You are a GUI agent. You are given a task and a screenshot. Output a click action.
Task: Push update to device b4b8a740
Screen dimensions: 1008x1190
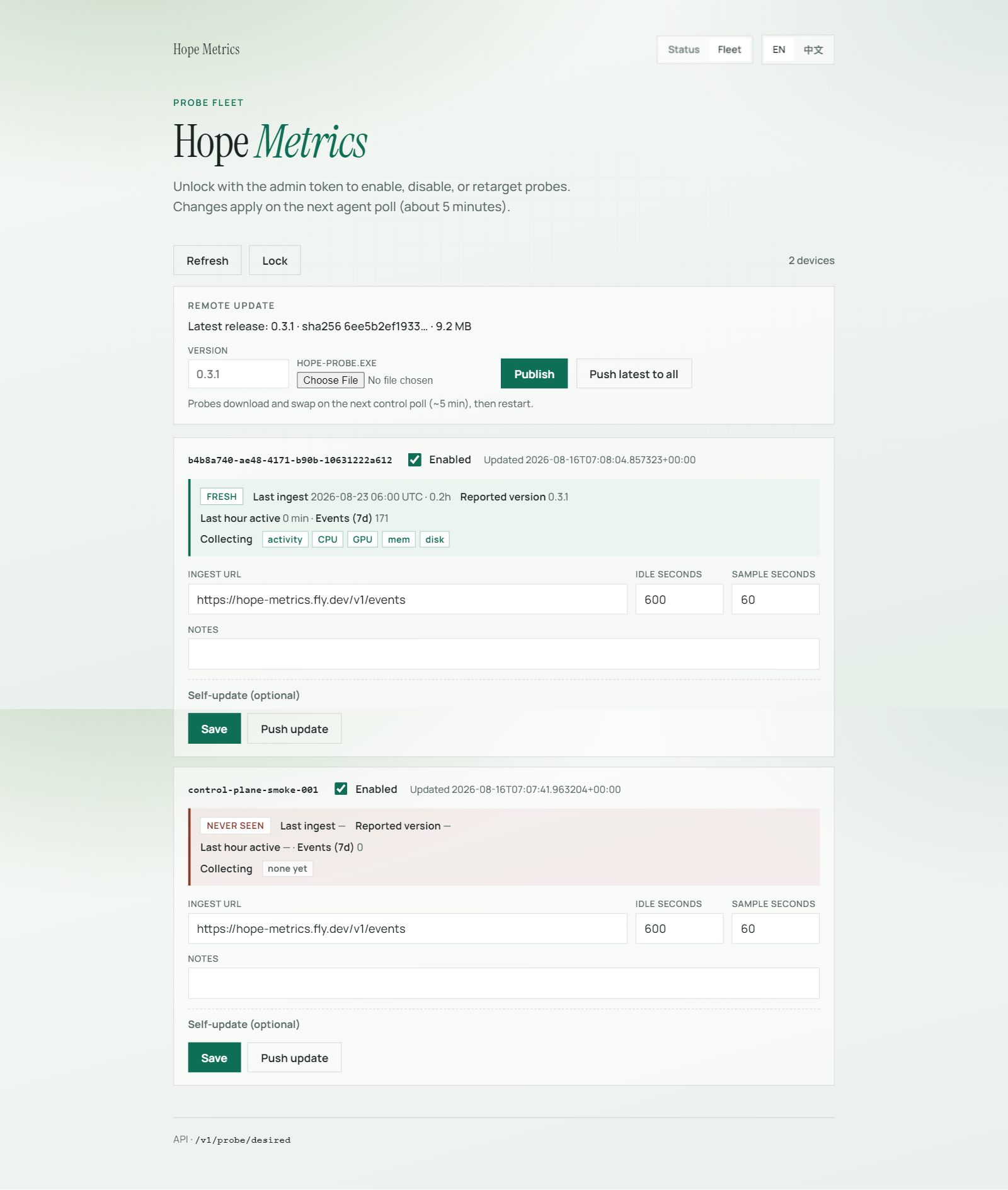pyautogui.click(x=294, y=729)
